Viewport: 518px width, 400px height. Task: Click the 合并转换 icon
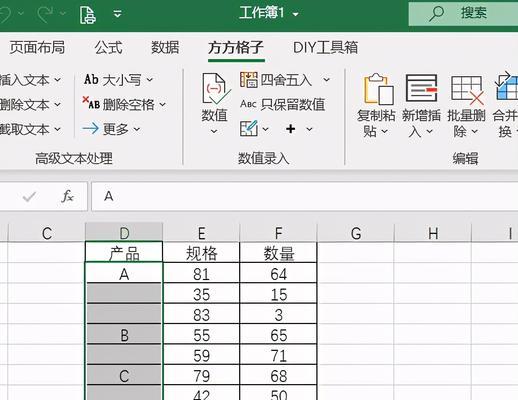pyautogui.click(x=507, y=86)
